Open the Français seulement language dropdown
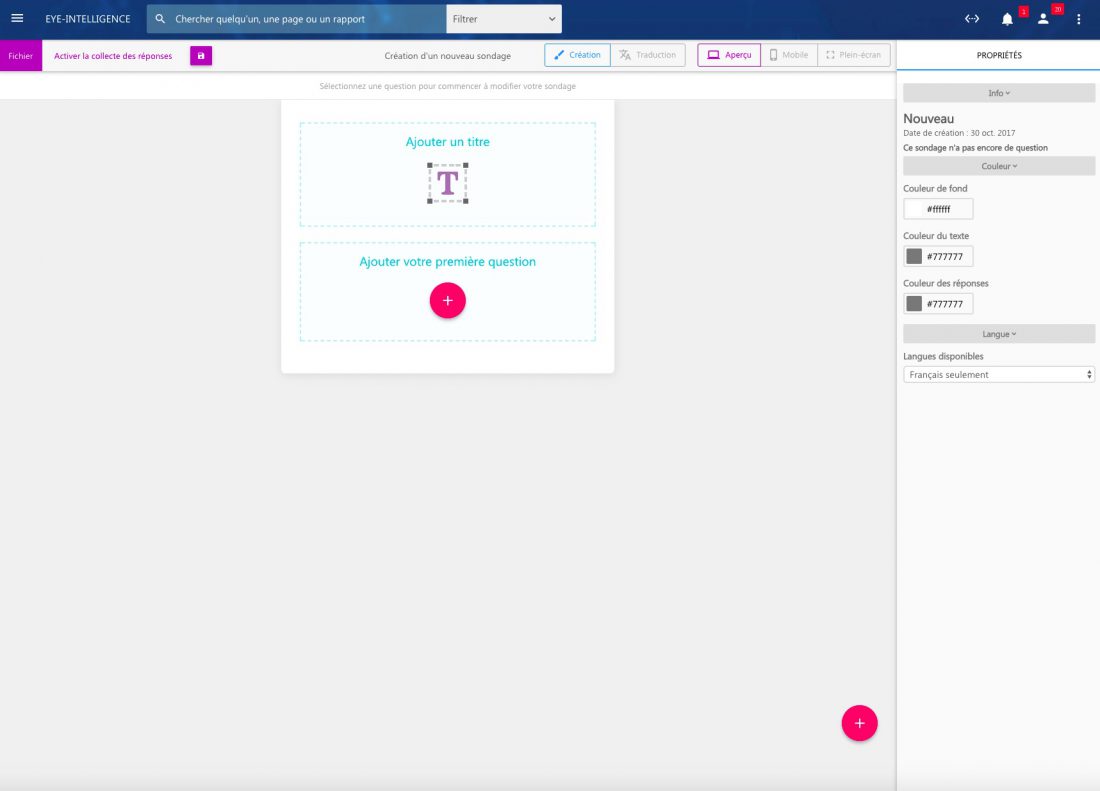The width and height of the screenshot is (1100, 791). [x=999, y=374]
